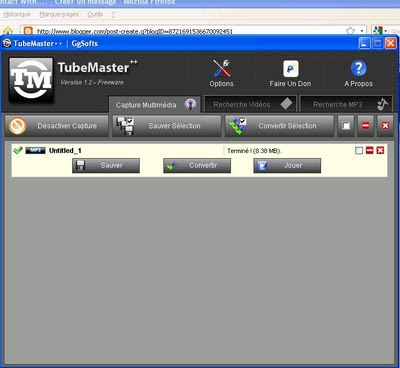
Task: Click Sauver for Untitled_1
Action: pos(106,165)
